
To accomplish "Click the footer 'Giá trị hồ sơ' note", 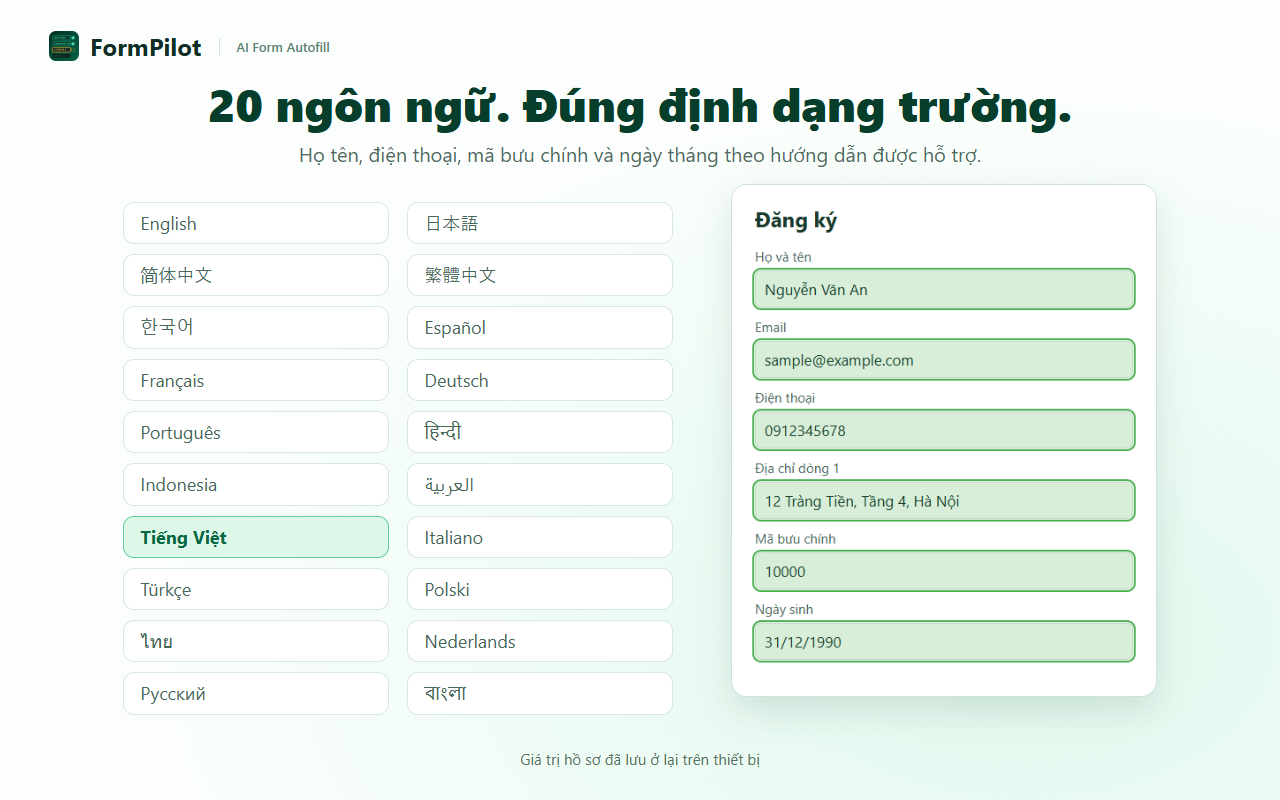I will pos(640,760).
